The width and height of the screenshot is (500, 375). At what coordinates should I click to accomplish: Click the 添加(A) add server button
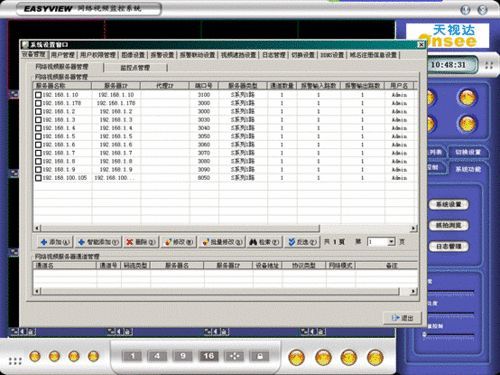[55, 242]
